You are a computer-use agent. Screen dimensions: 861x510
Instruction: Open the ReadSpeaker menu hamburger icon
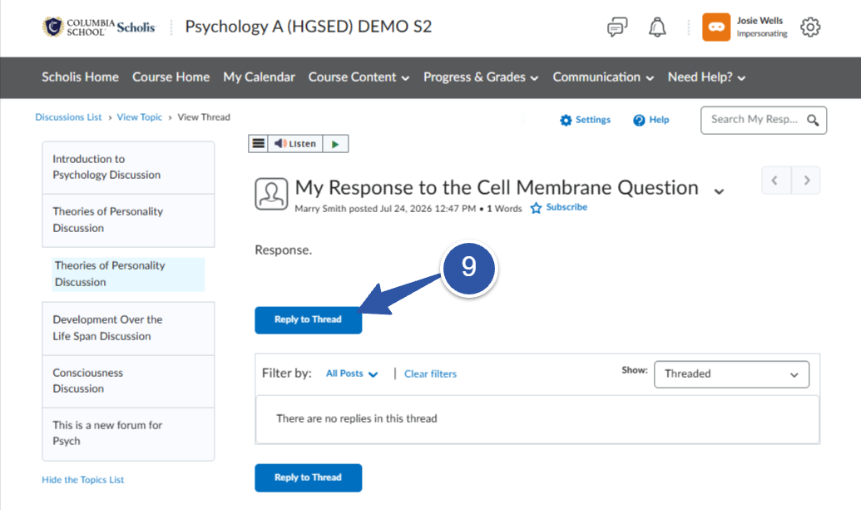[258, 144]
